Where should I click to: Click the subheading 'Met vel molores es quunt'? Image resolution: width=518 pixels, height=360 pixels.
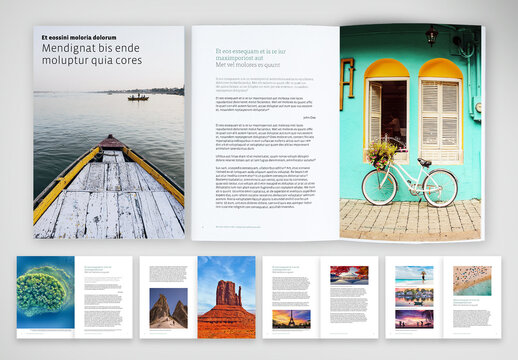[248, 65]
